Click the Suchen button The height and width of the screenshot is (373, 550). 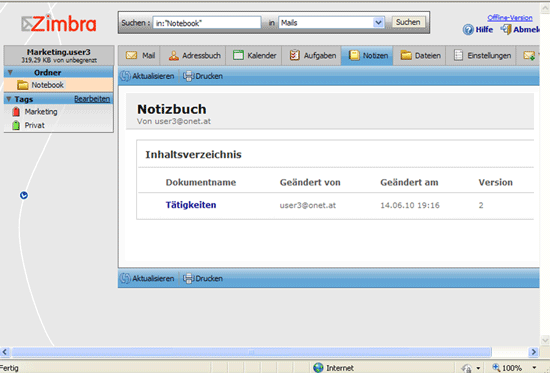coord(408,22)
